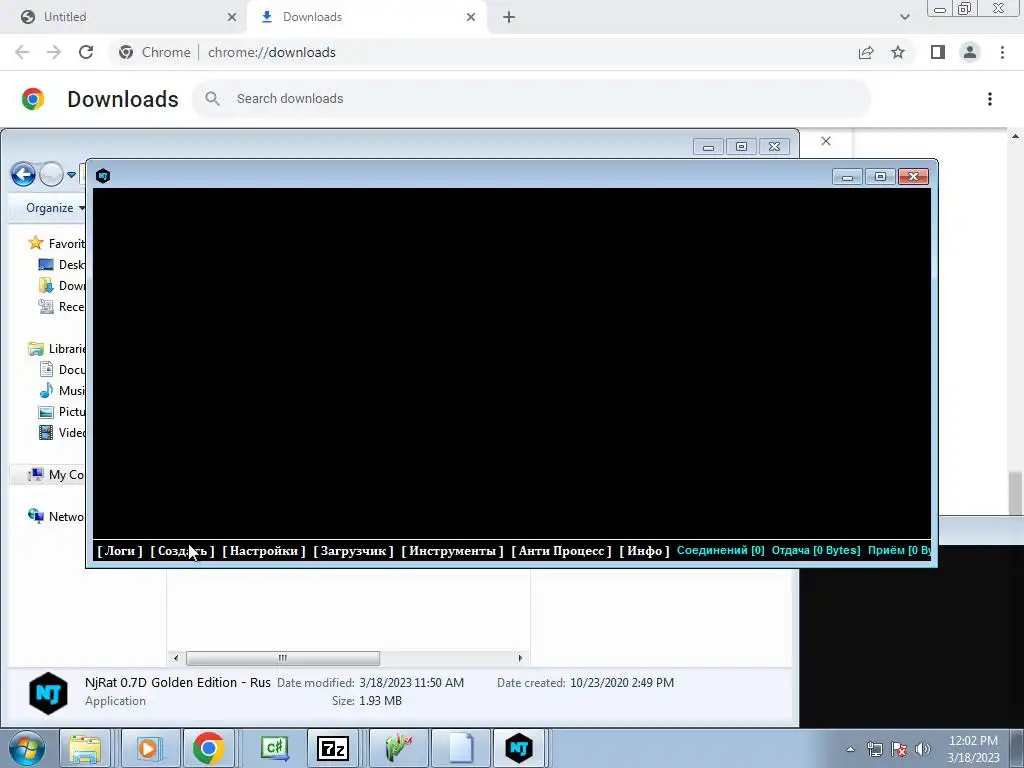Select Desktop in Explorer sidebar

(x=62, y=264)
